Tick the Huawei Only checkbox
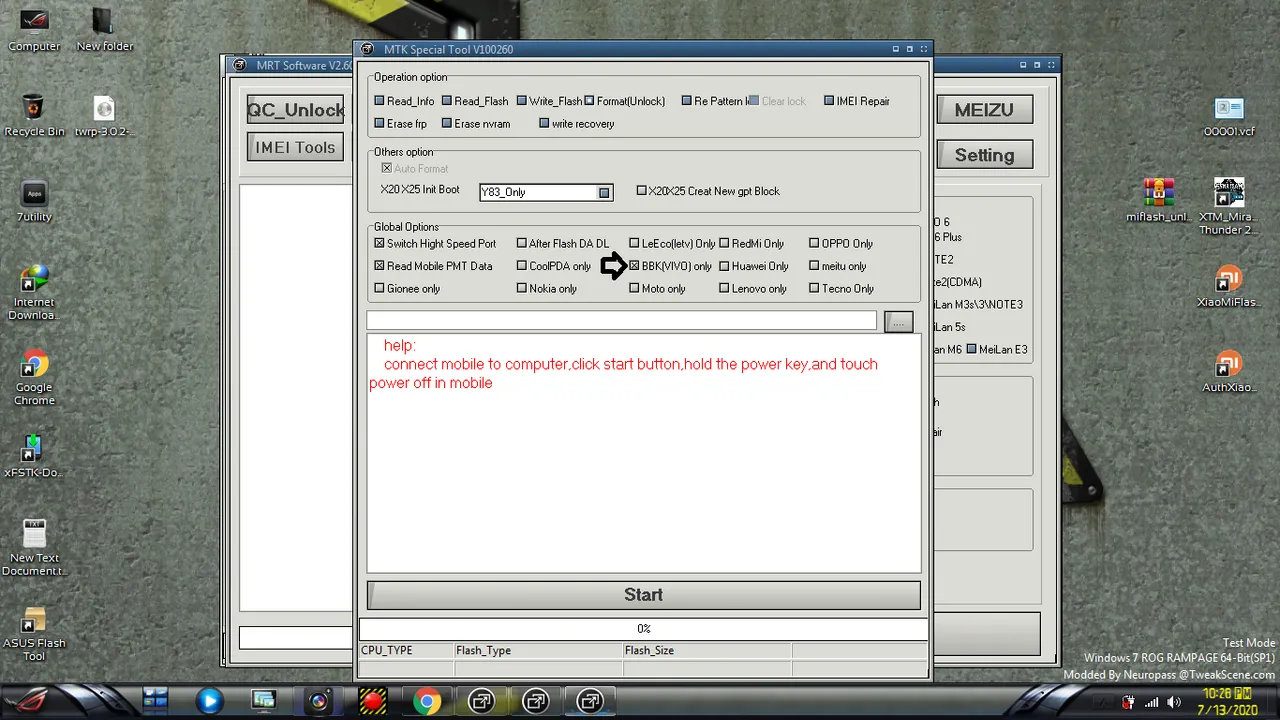Image resolution: width=1280 pixels, height=720 pixels. (x=724, y=266)
